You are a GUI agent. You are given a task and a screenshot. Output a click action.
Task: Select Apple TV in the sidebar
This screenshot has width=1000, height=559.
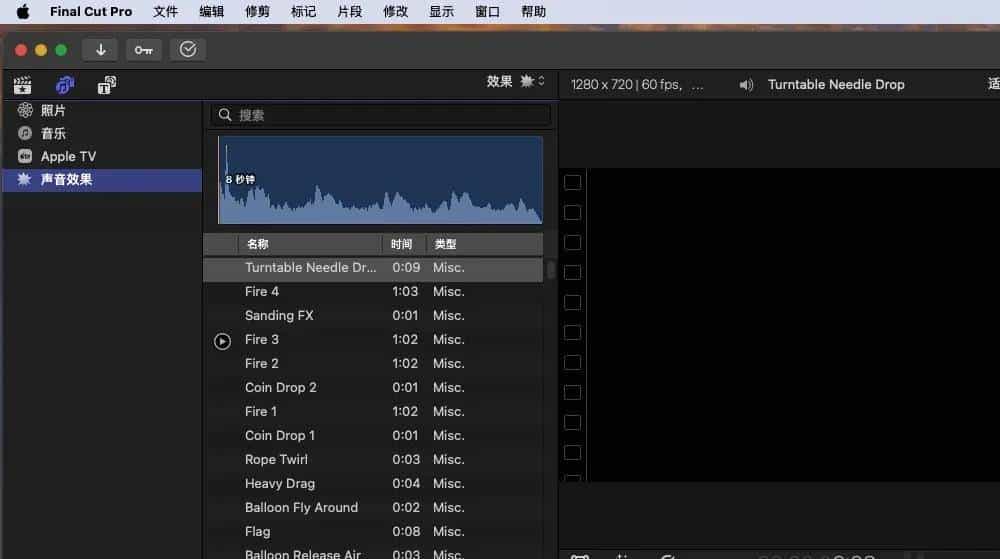(102, 156)
